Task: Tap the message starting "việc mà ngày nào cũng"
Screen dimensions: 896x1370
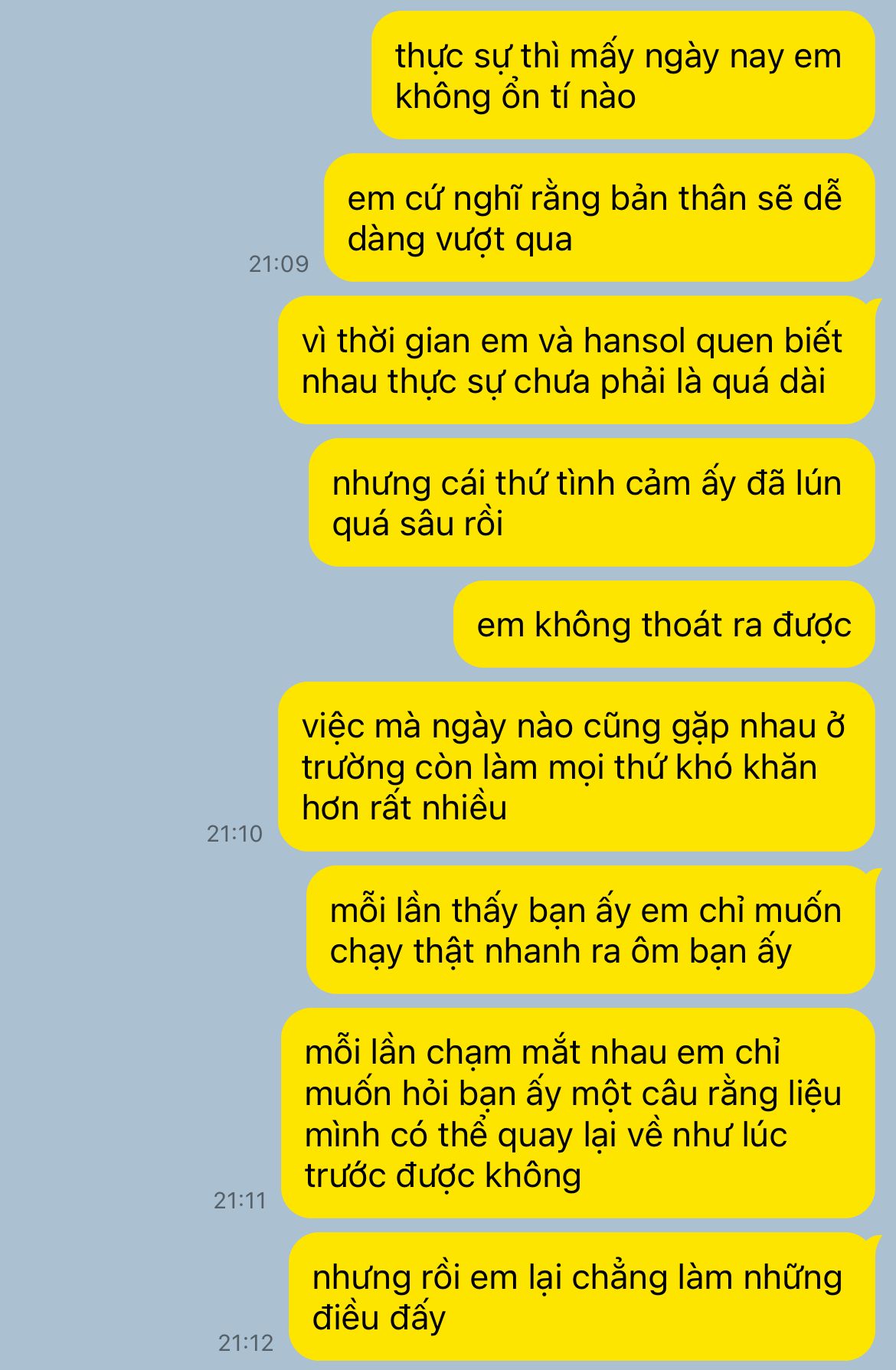Action: tap(576, 767)
